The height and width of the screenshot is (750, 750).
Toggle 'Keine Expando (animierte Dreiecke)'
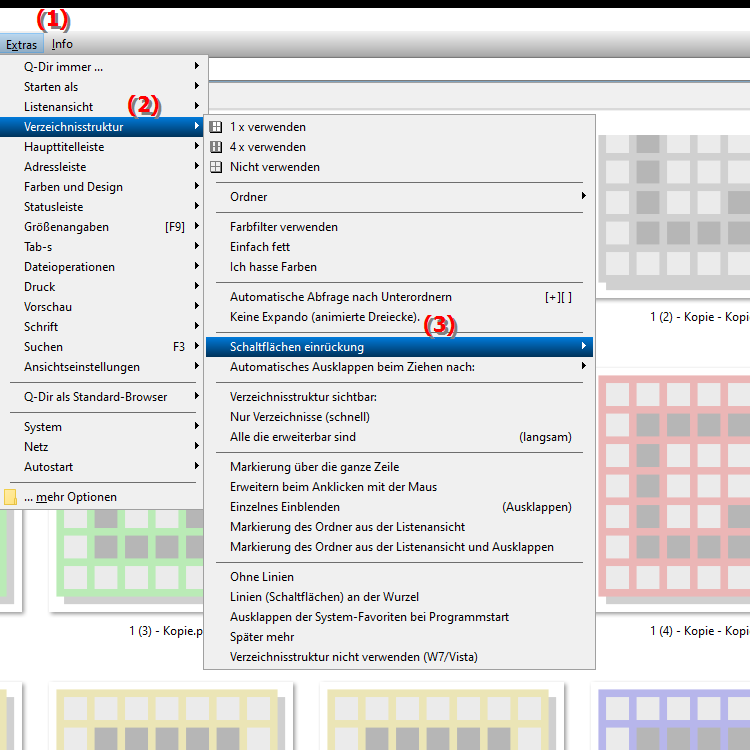pyautogui.click(x=399, y=317)
